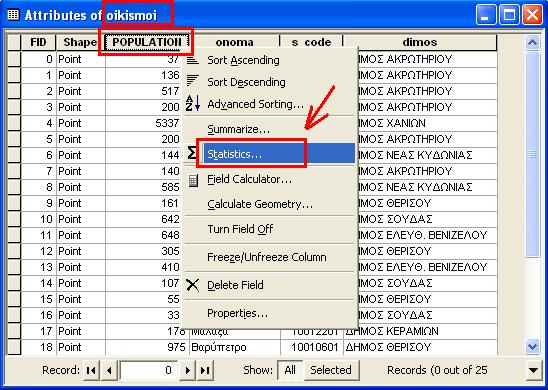Maximize the Attributes of oikismoi window
Screen dimensions: 548x390
[x=509, y=15]
